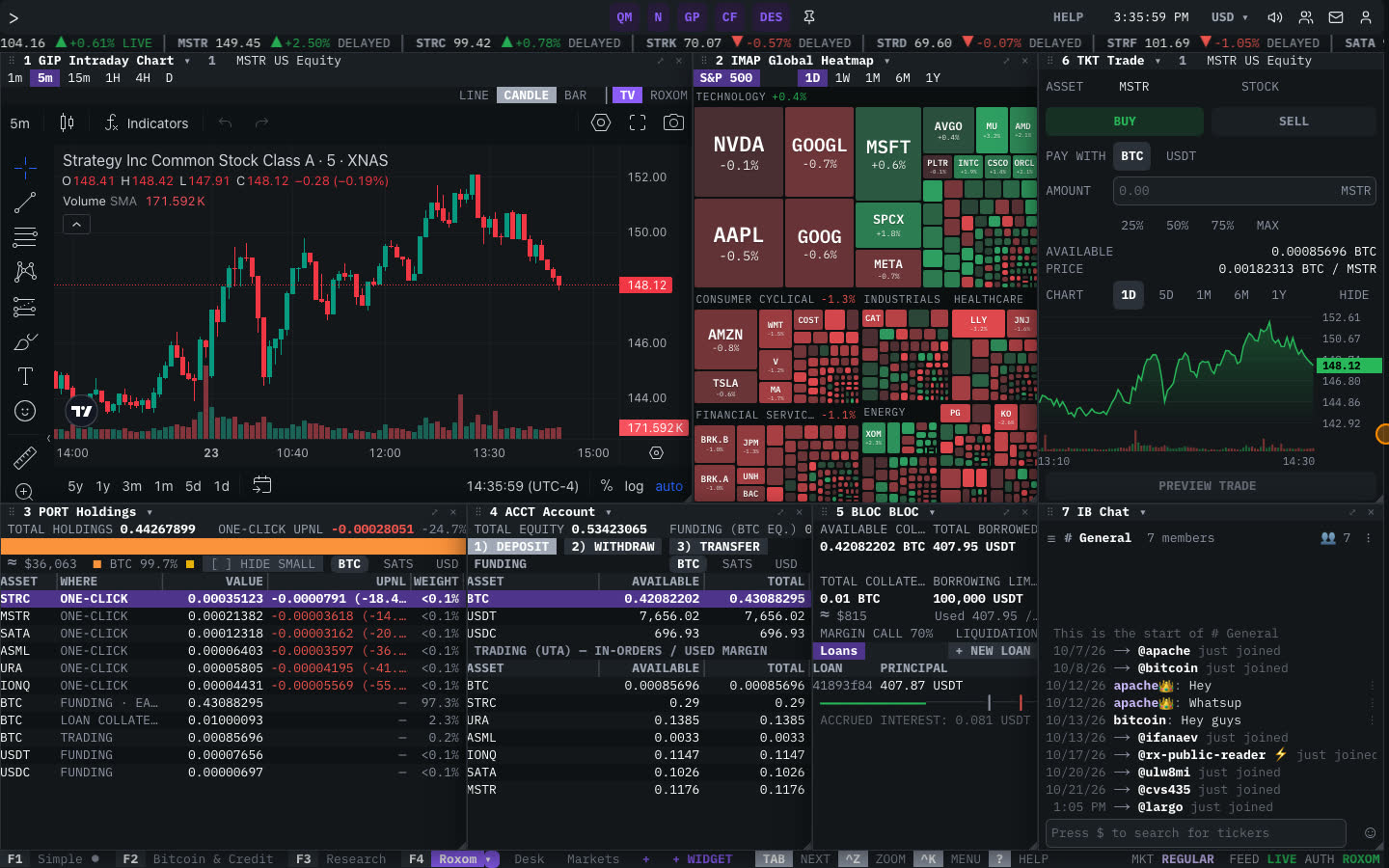Click the zoom in magnifier tool
The height and width of the screenshot is (868, 1389).
coord(25,492)
